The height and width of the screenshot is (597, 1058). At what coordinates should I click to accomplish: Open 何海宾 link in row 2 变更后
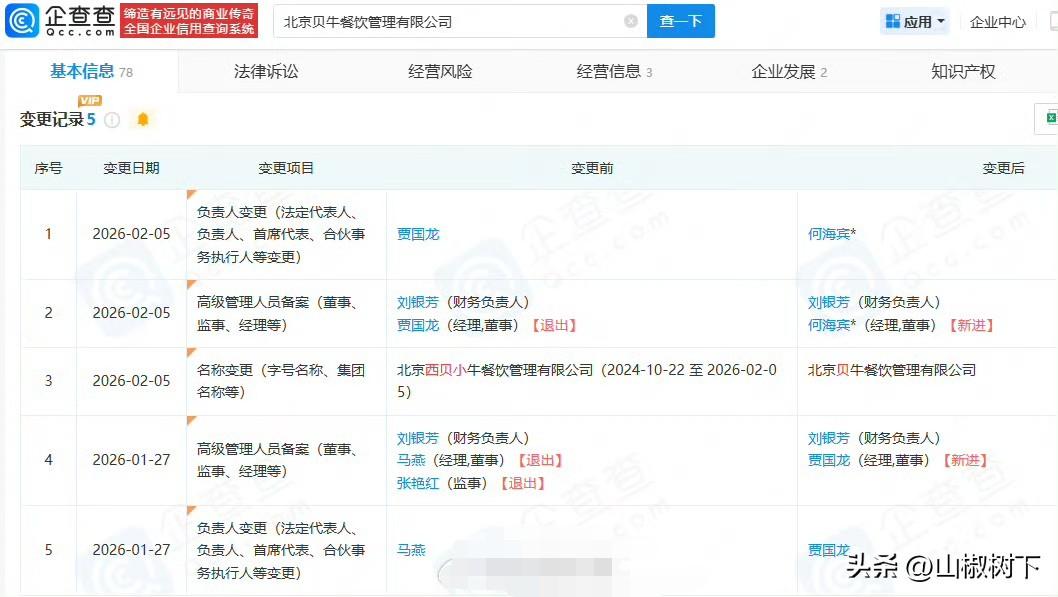(829, 325)
